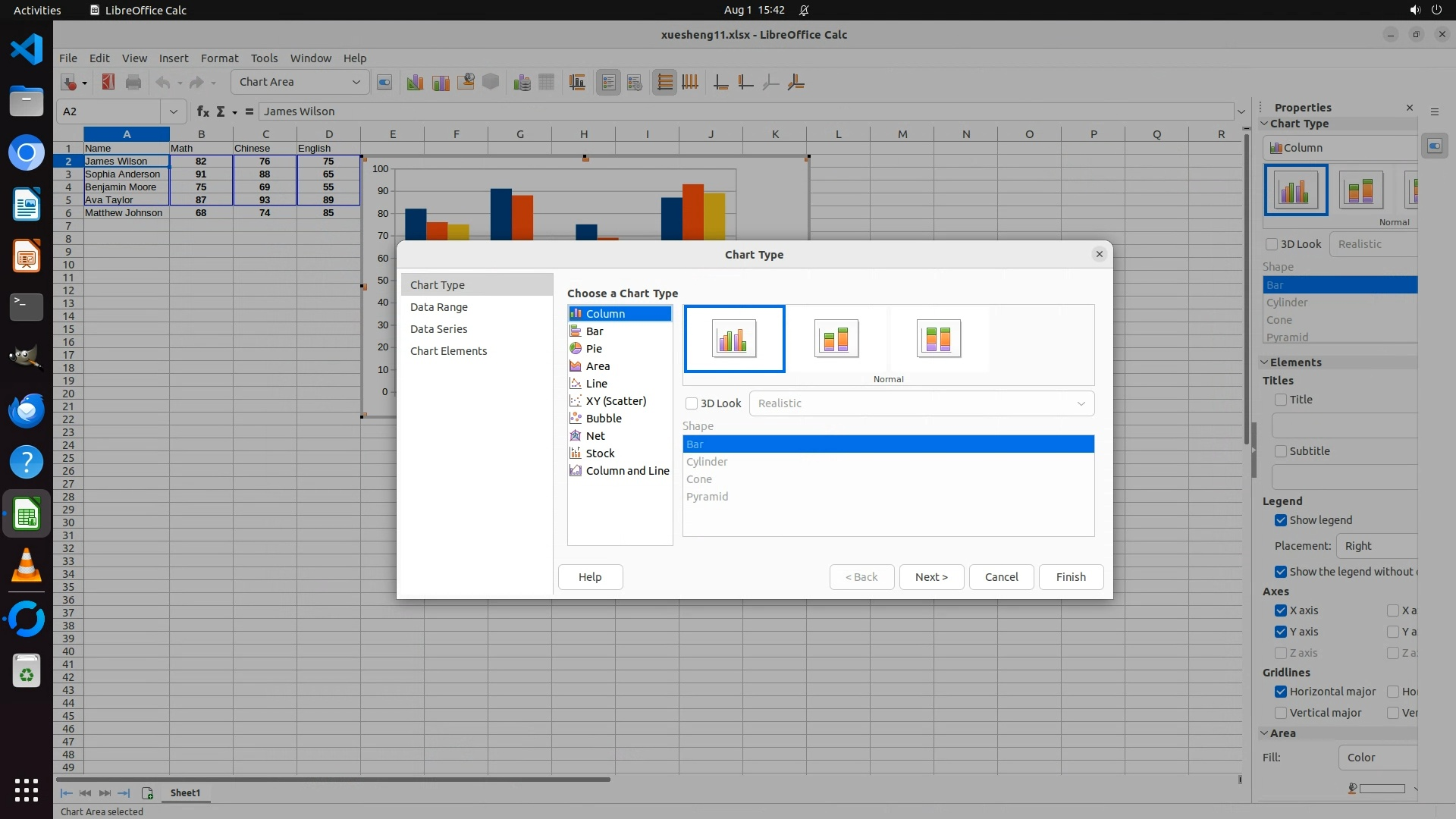
Task: Open LibreOffice Impress from the dock
Action: [x=27, y=256]
